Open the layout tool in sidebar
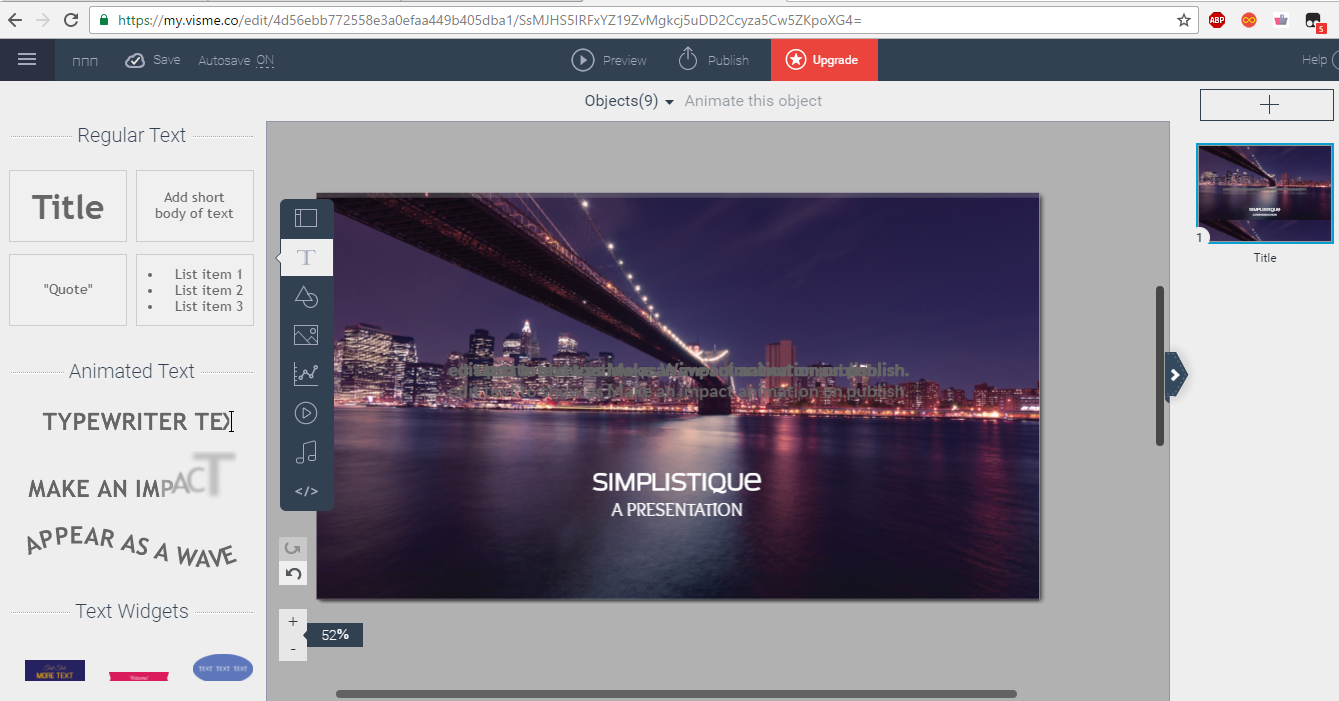This screenshot has width=1339, height=701. click(306, 218)
